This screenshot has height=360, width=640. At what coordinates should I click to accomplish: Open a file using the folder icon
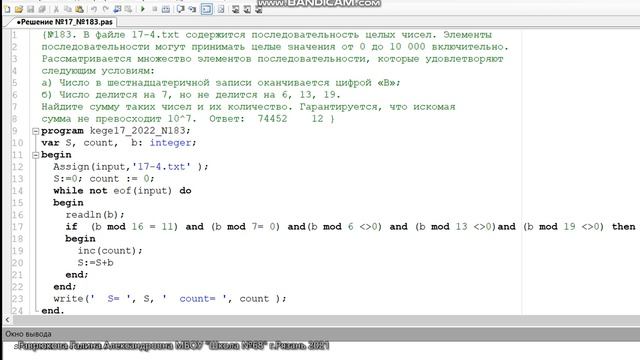click(19, 9)
